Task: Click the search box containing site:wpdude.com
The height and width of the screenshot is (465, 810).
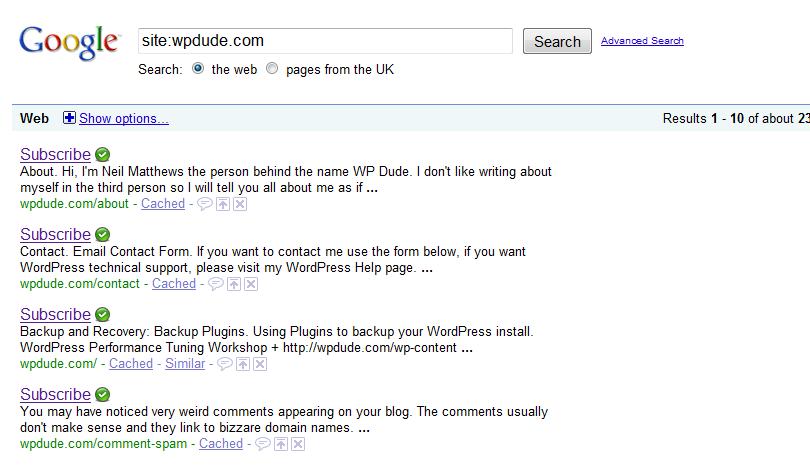Action: pyautogui.click(x=325, y=41)
